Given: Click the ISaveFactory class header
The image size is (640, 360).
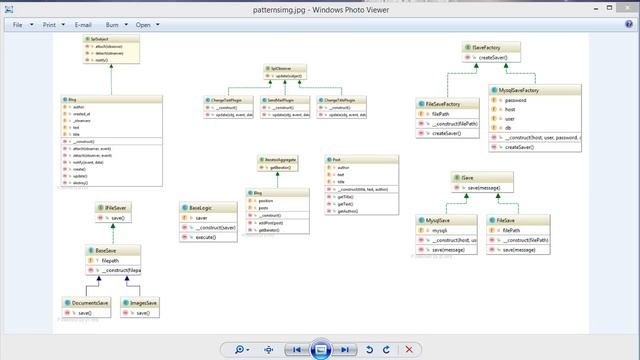Looking at the screenshot, I should coord(491,47).
